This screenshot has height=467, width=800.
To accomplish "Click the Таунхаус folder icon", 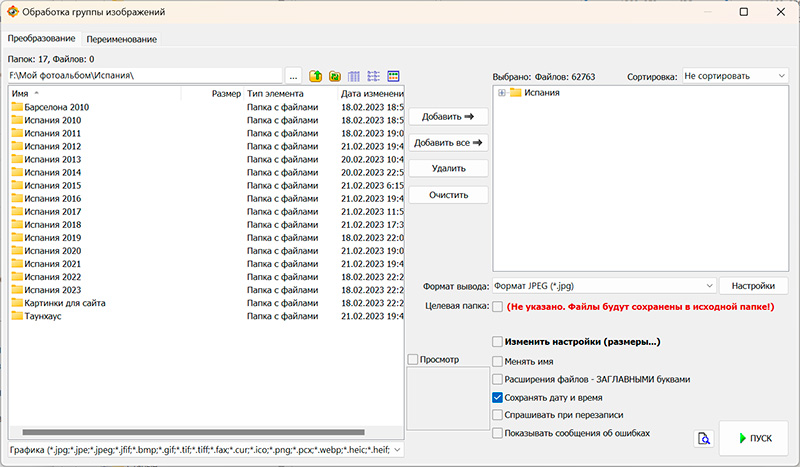I will point(16,316).
